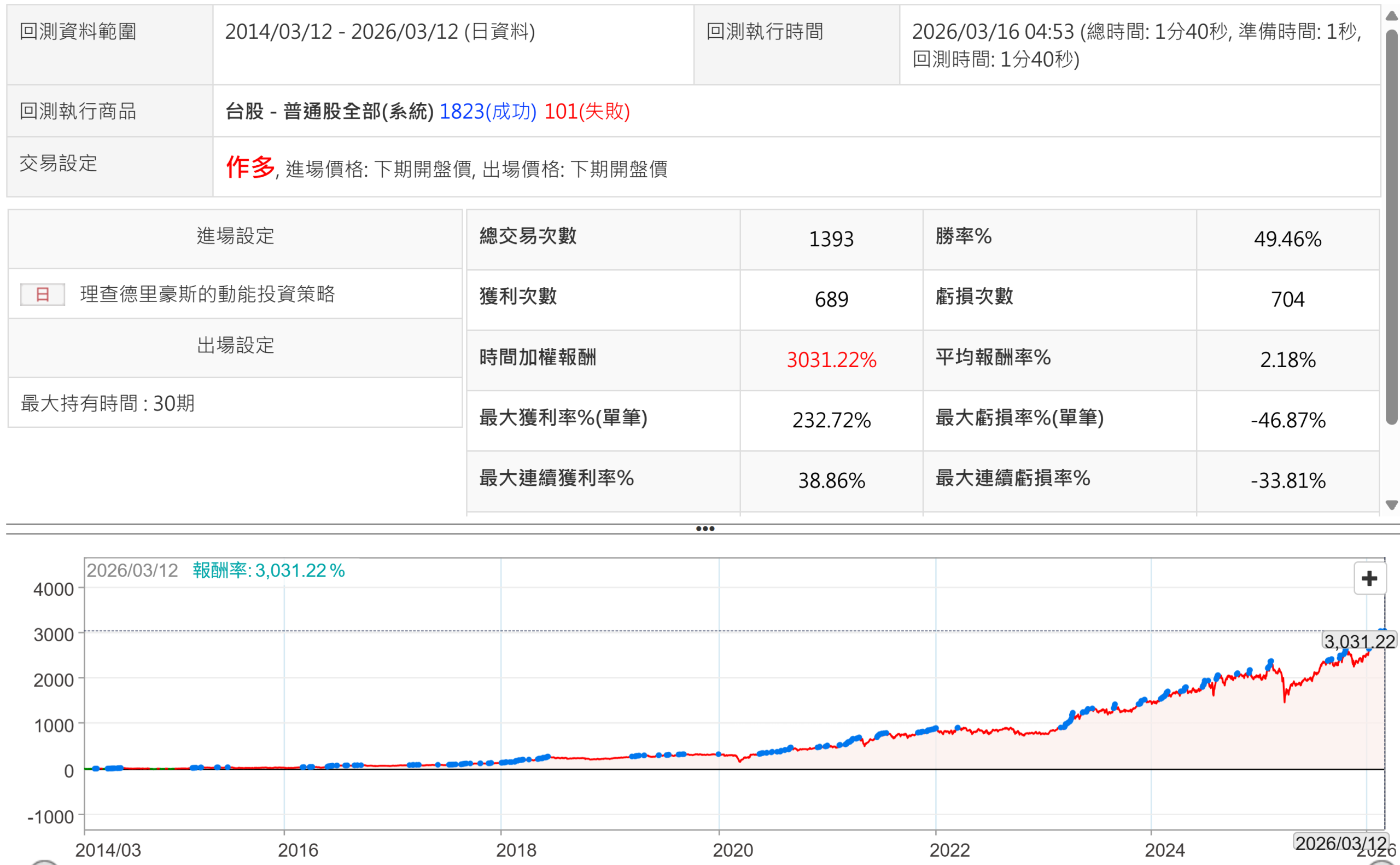Image resolution: width=1400 pixels, height=865 pixels.
Task: Click the left range slider handle below the chart
Action: 45,862
